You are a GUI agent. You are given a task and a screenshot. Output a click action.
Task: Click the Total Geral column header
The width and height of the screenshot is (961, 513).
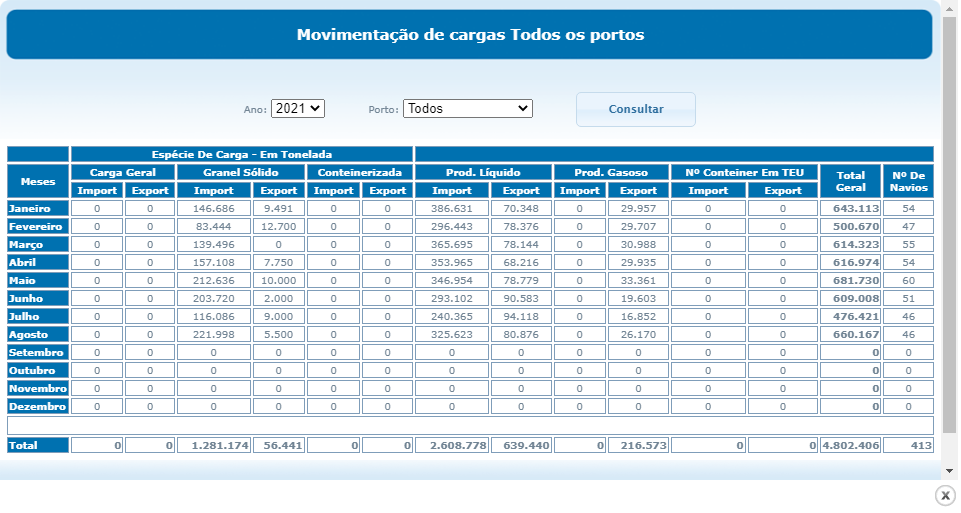coord(851,181)
